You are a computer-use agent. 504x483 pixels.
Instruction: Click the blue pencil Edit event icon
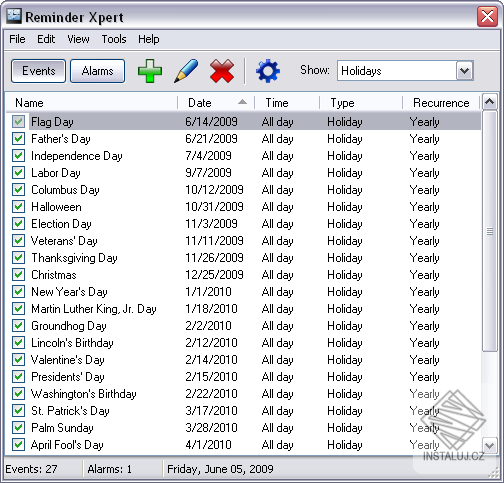pyautogui.click(x=186, y=71)
